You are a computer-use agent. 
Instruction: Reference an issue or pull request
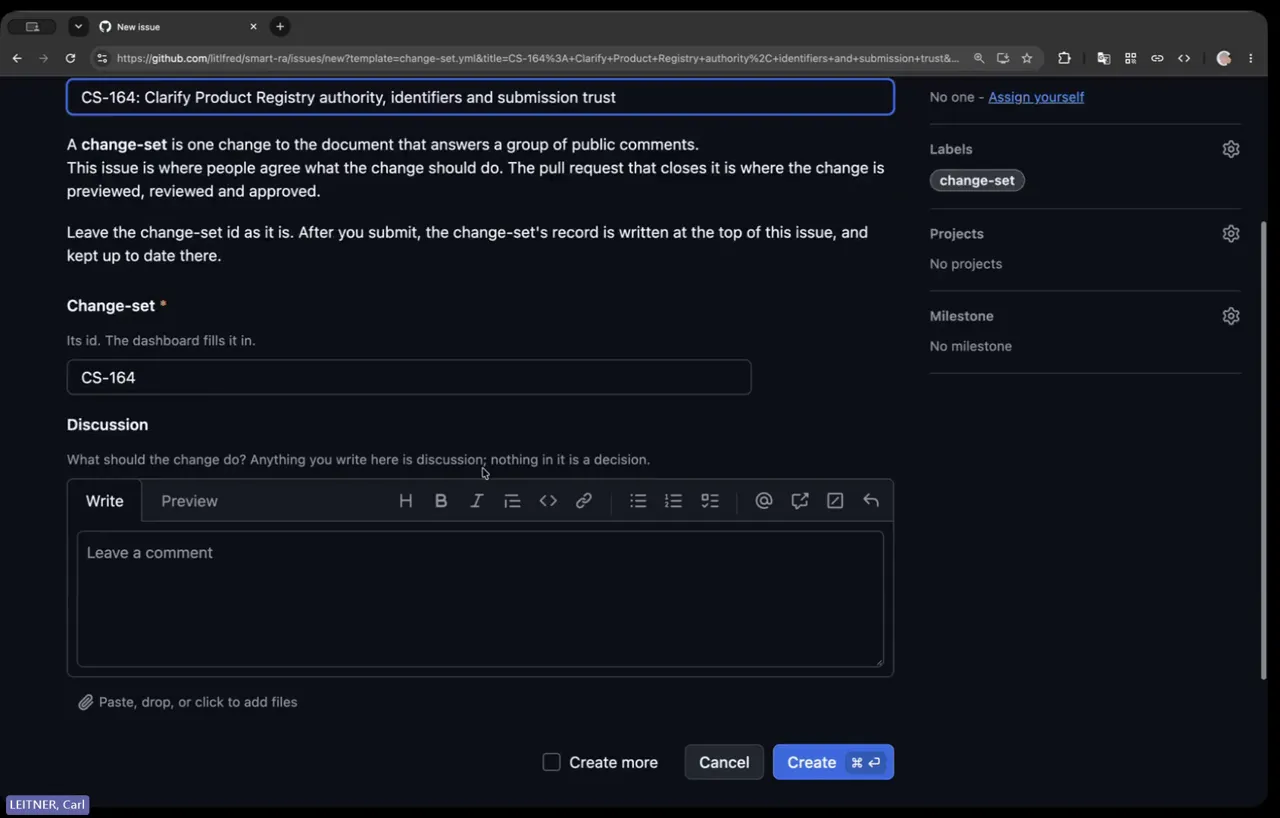[x=800, y=501]
